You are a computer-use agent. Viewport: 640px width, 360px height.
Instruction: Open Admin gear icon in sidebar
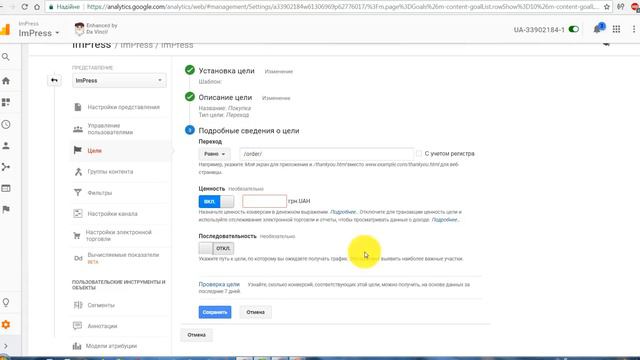click(6, 325)
